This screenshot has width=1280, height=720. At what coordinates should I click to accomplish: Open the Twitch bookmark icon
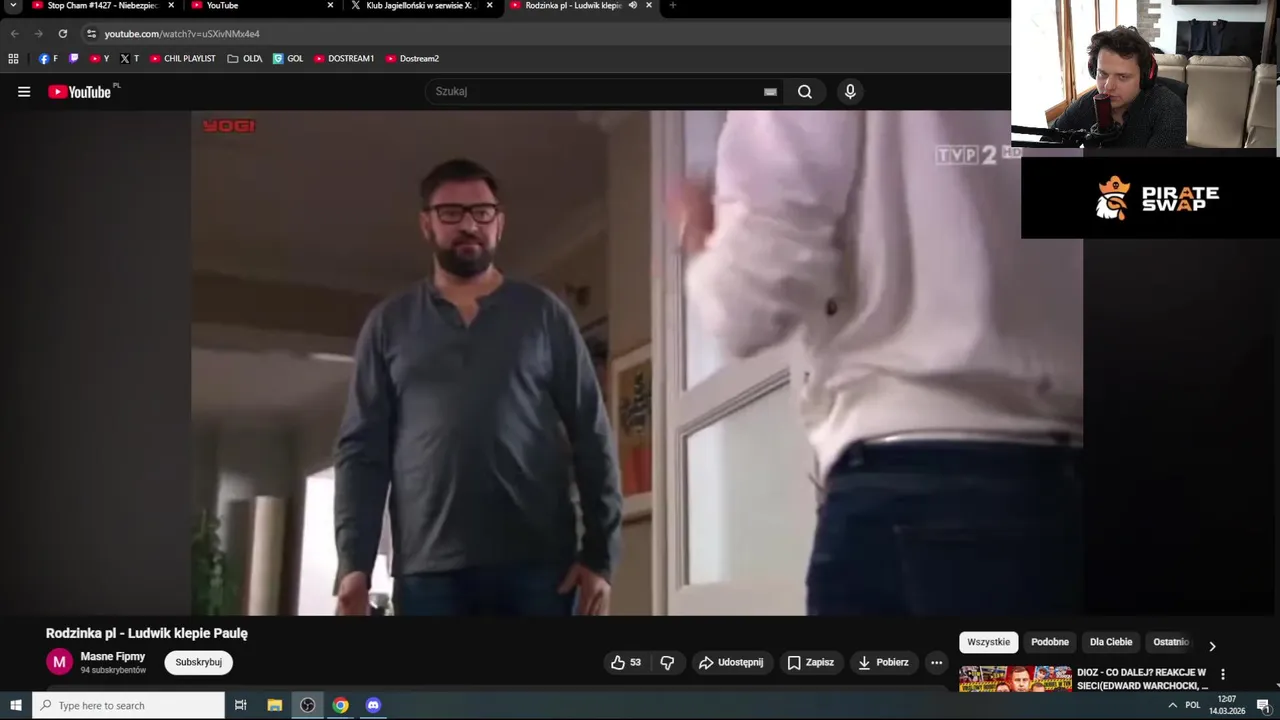coord(73,58)
